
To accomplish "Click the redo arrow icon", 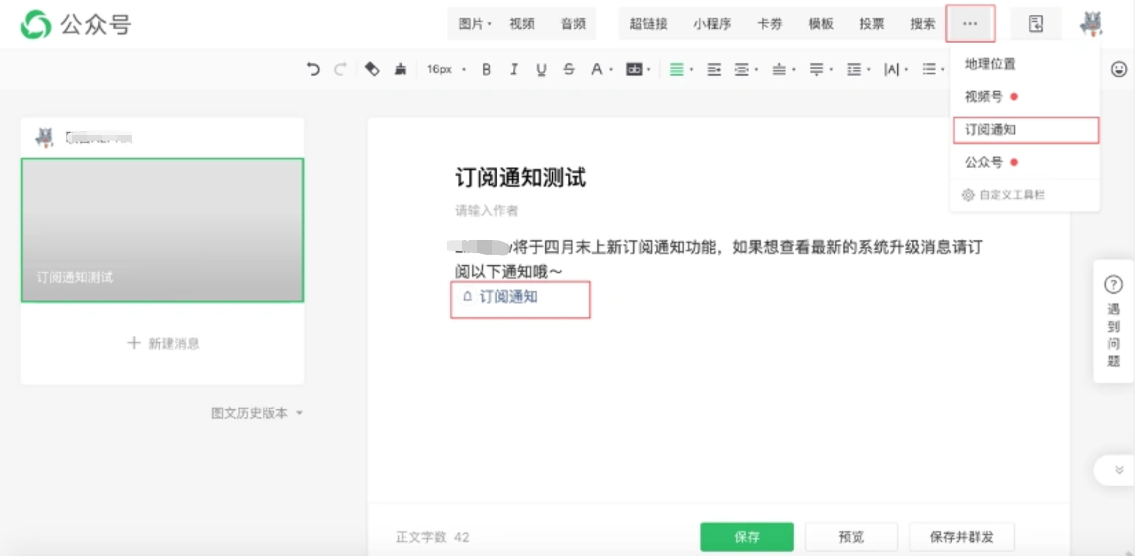I will (339, 70).
